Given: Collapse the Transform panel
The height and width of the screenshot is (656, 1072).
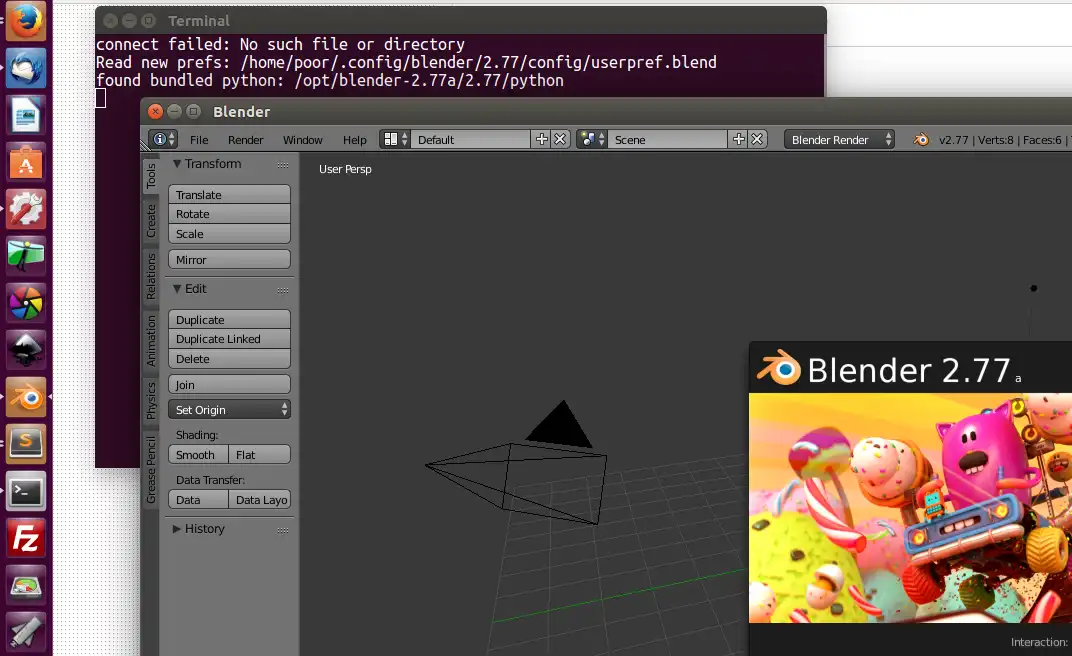Looking at the screenshot, I should 209,164.
